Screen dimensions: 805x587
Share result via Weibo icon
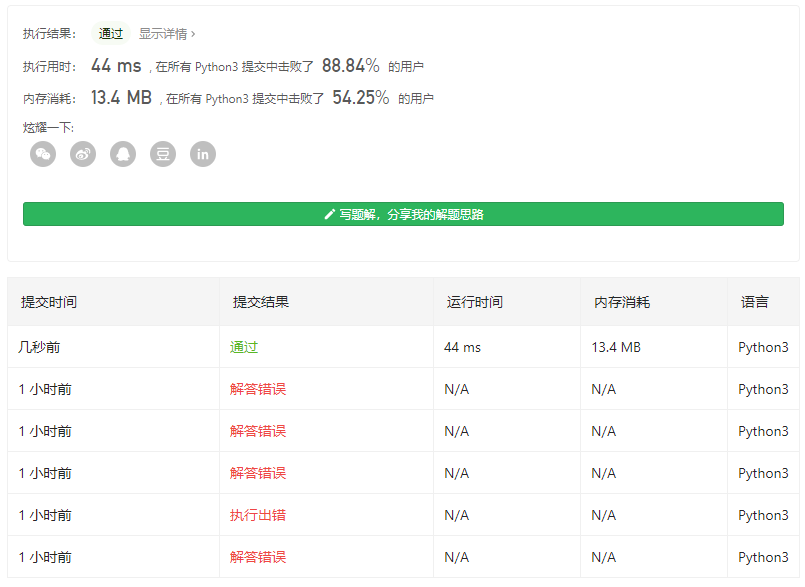pyautogui.click(x=83, y=154)
